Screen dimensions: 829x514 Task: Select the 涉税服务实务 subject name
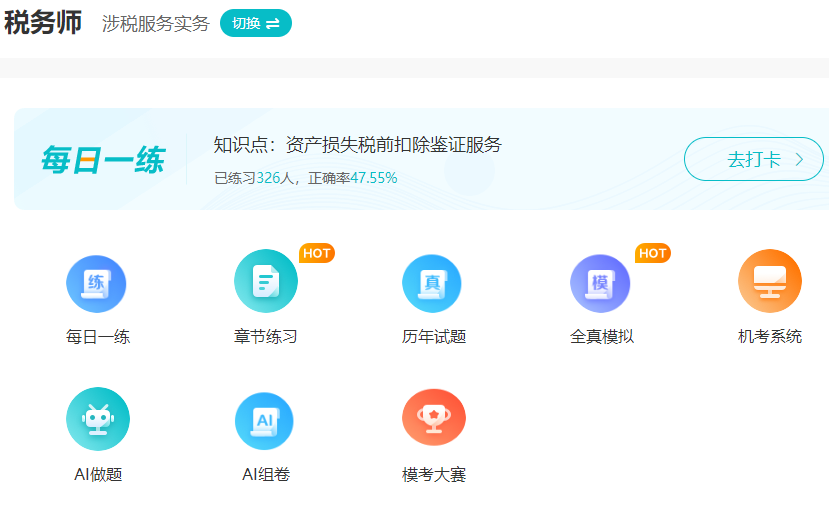coord(156,24)
